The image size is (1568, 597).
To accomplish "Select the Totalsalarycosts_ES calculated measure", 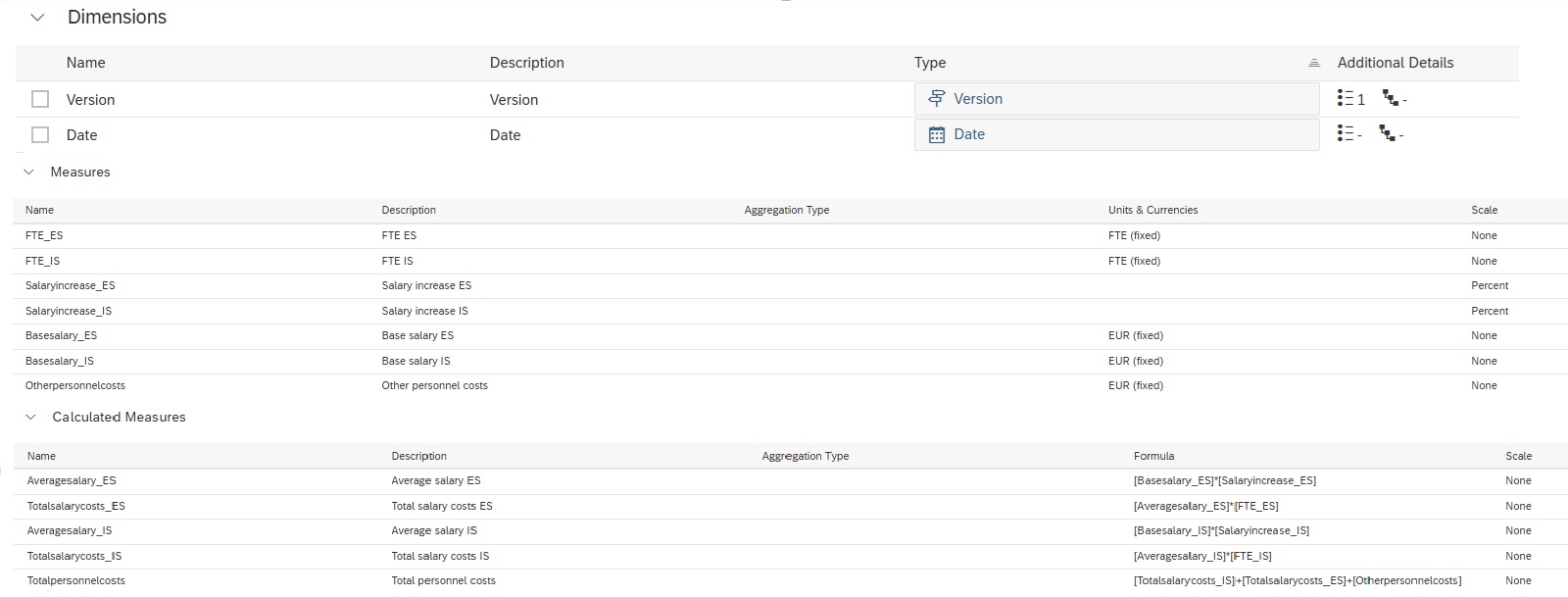I will 75,506.
